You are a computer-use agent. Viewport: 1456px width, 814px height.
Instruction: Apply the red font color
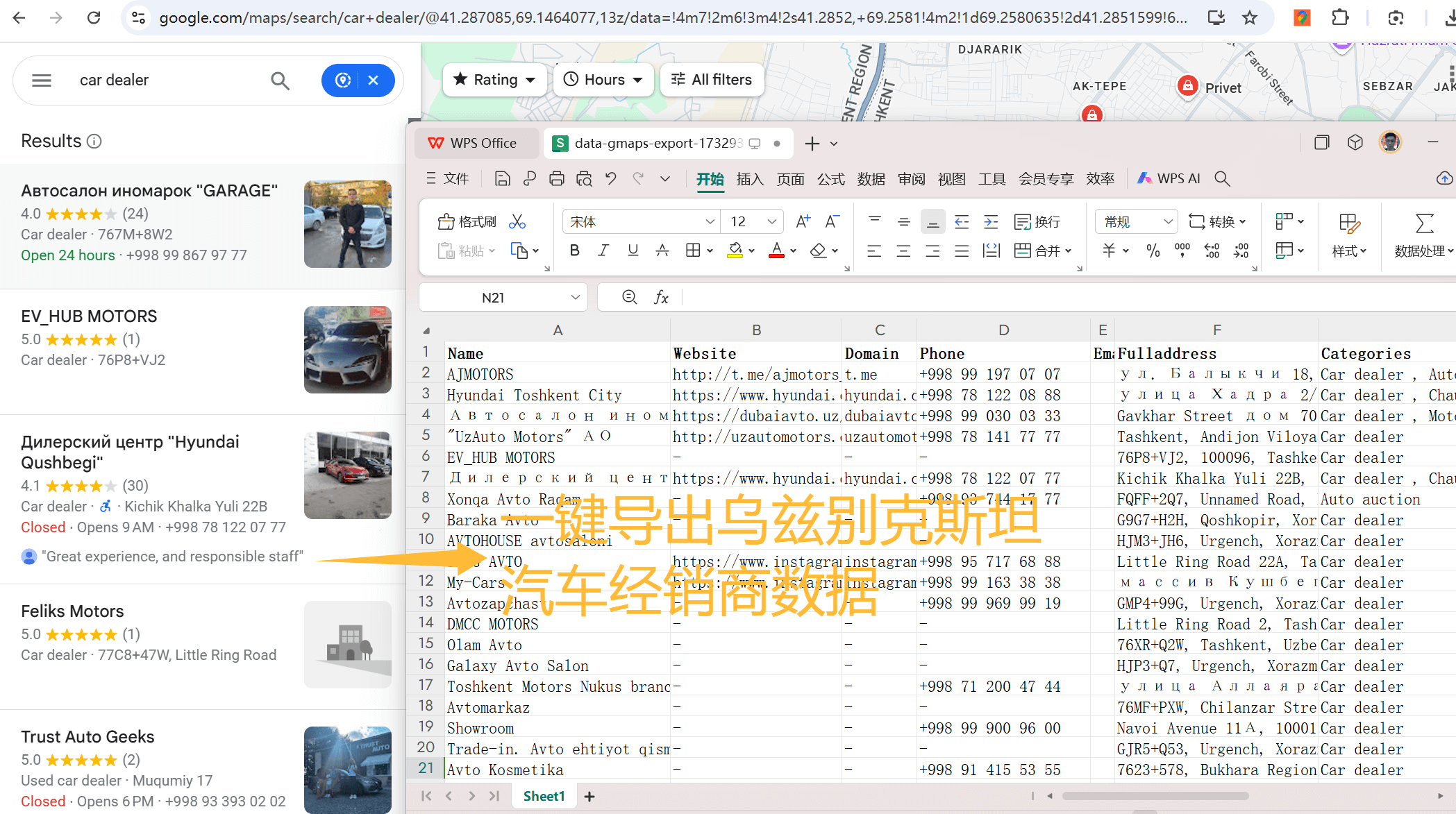776,251
